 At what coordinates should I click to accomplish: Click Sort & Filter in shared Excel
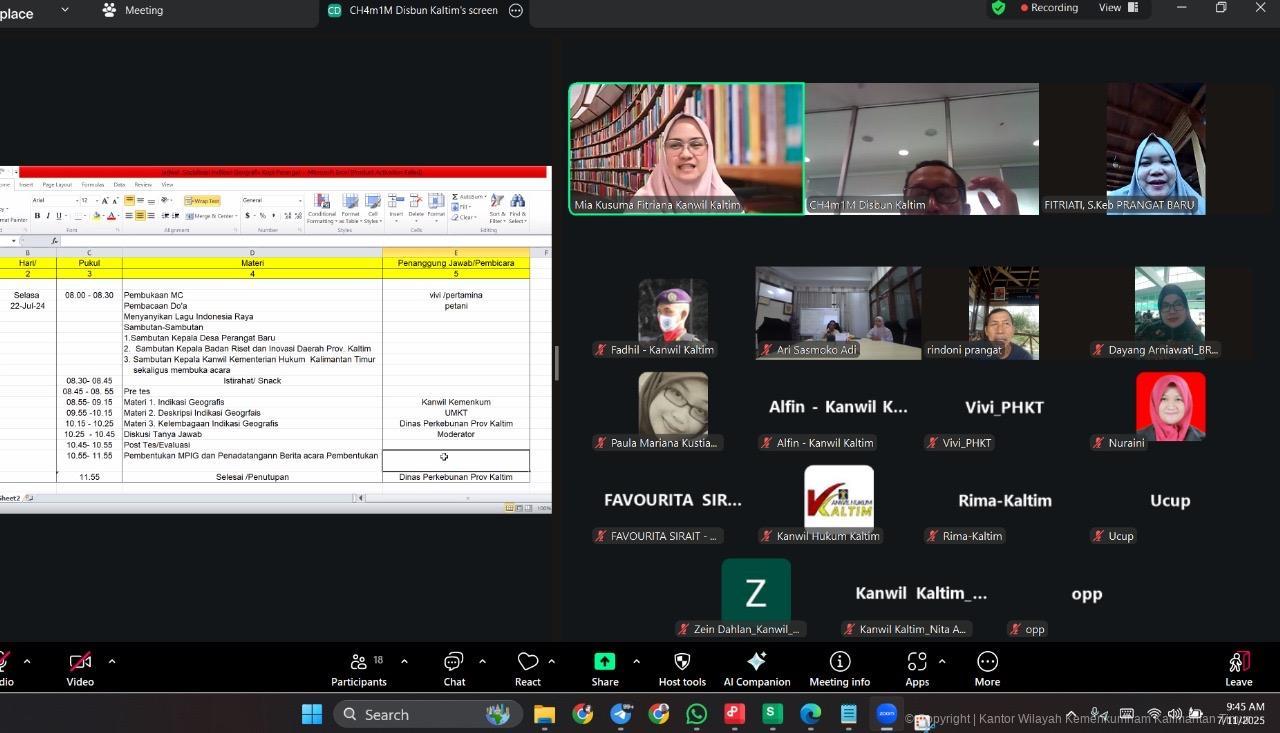(497, 208)
